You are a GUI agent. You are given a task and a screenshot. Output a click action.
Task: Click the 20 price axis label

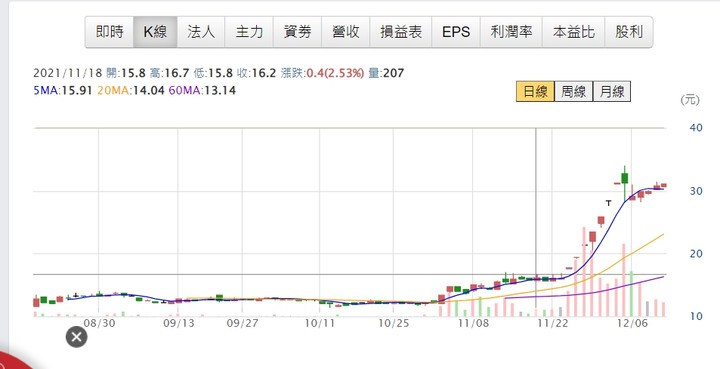[696, 254]
